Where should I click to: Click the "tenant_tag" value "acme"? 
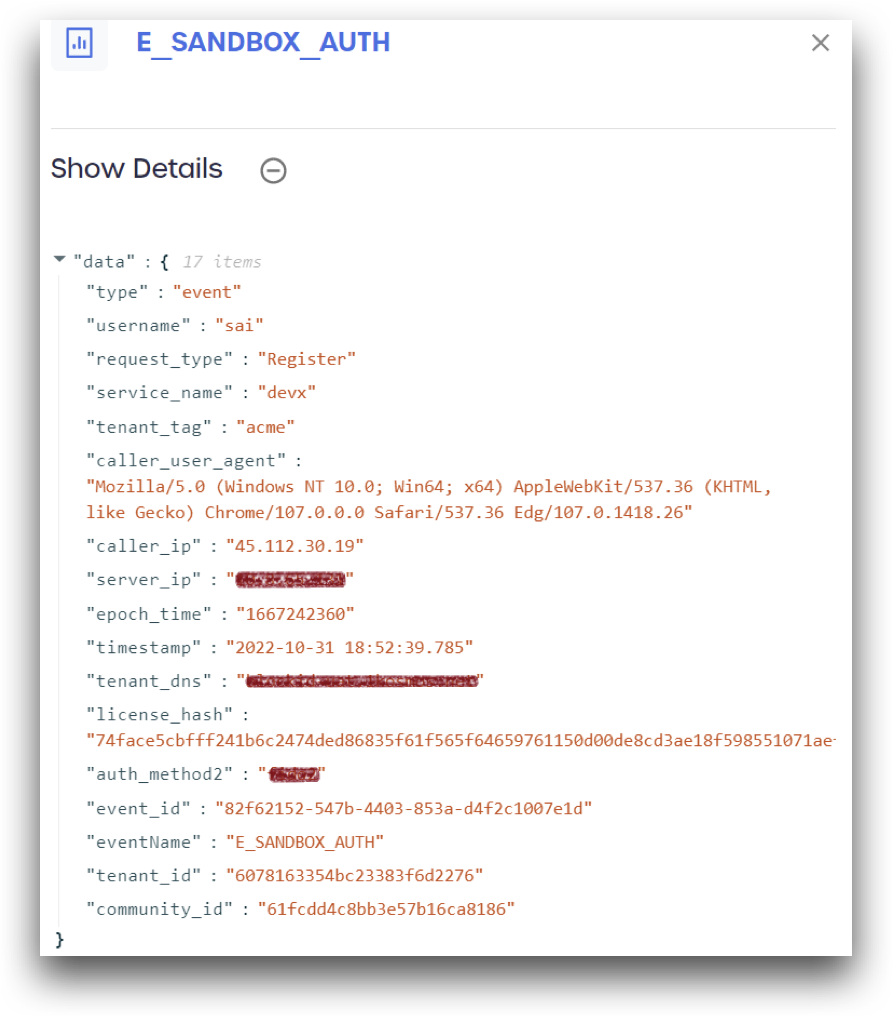(x=265, y=427)
